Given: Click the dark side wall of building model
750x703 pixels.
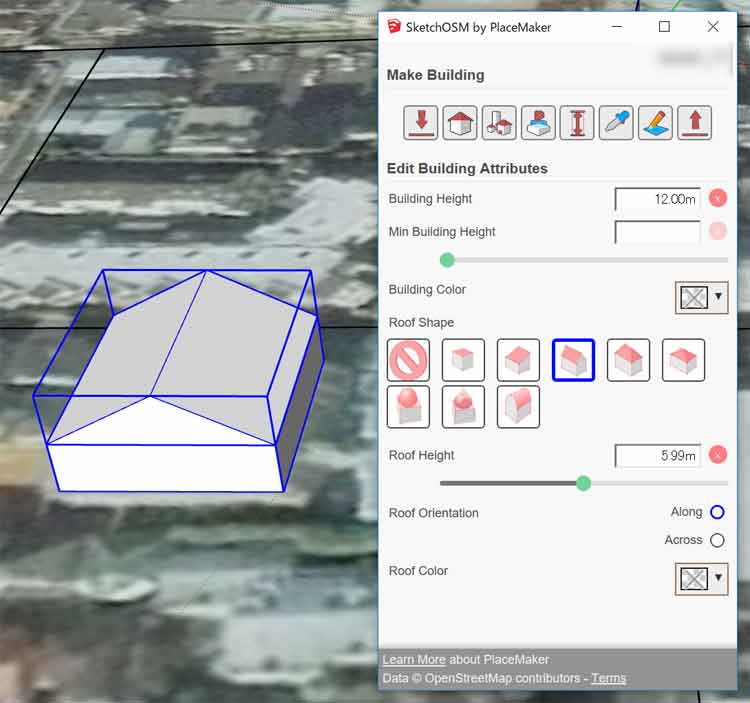Looking at the screenshot, I should click(299, 406).
